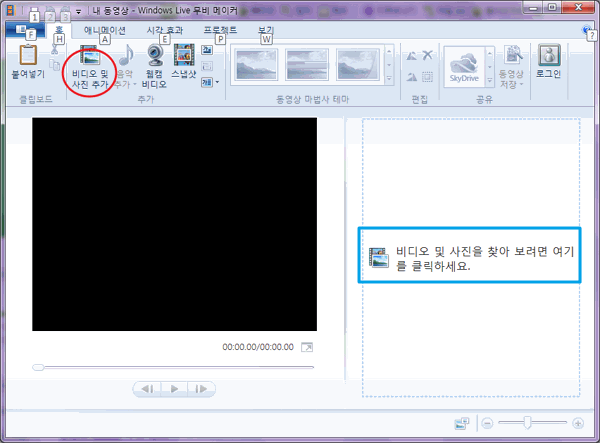The image size is (600, 443).
Task: Click the Save movie (동영상 저장) icon
Action: [512, 55]
